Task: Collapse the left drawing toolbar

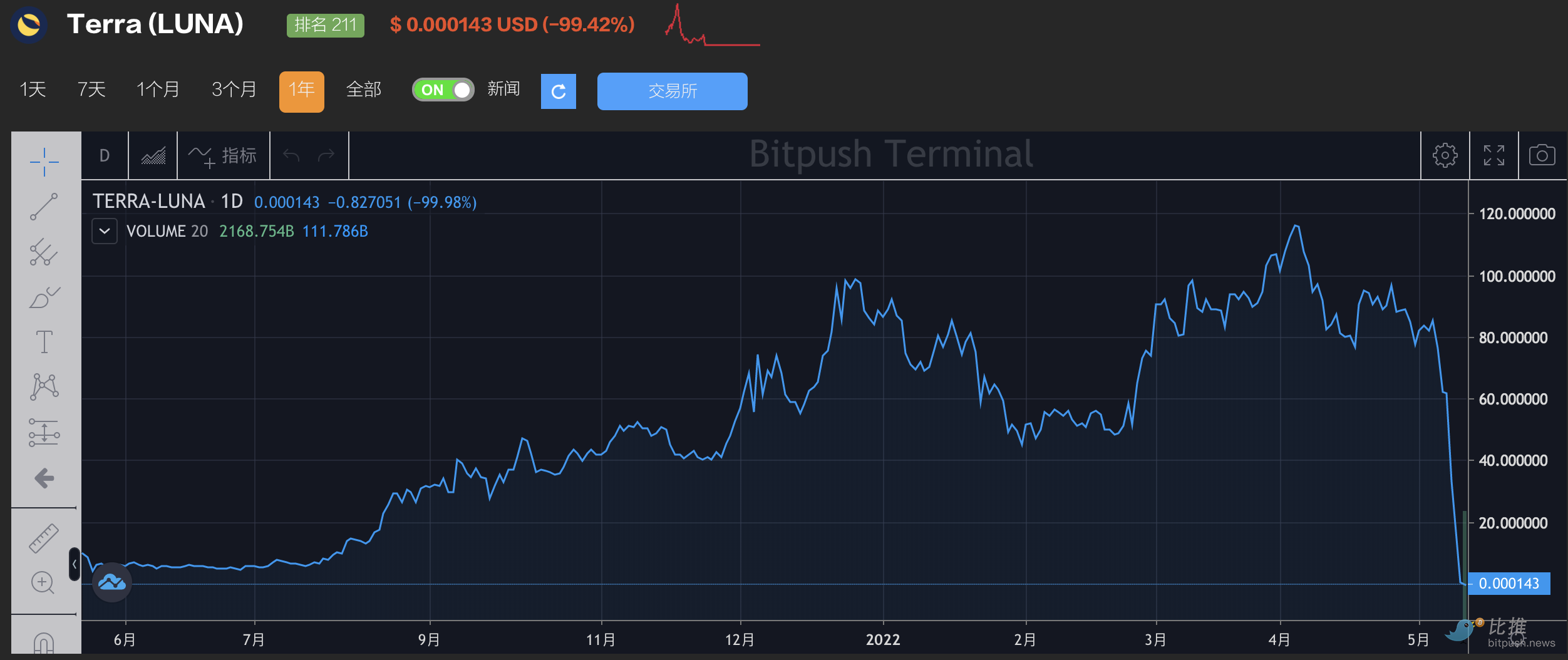Action: click(x=75, y=564)
